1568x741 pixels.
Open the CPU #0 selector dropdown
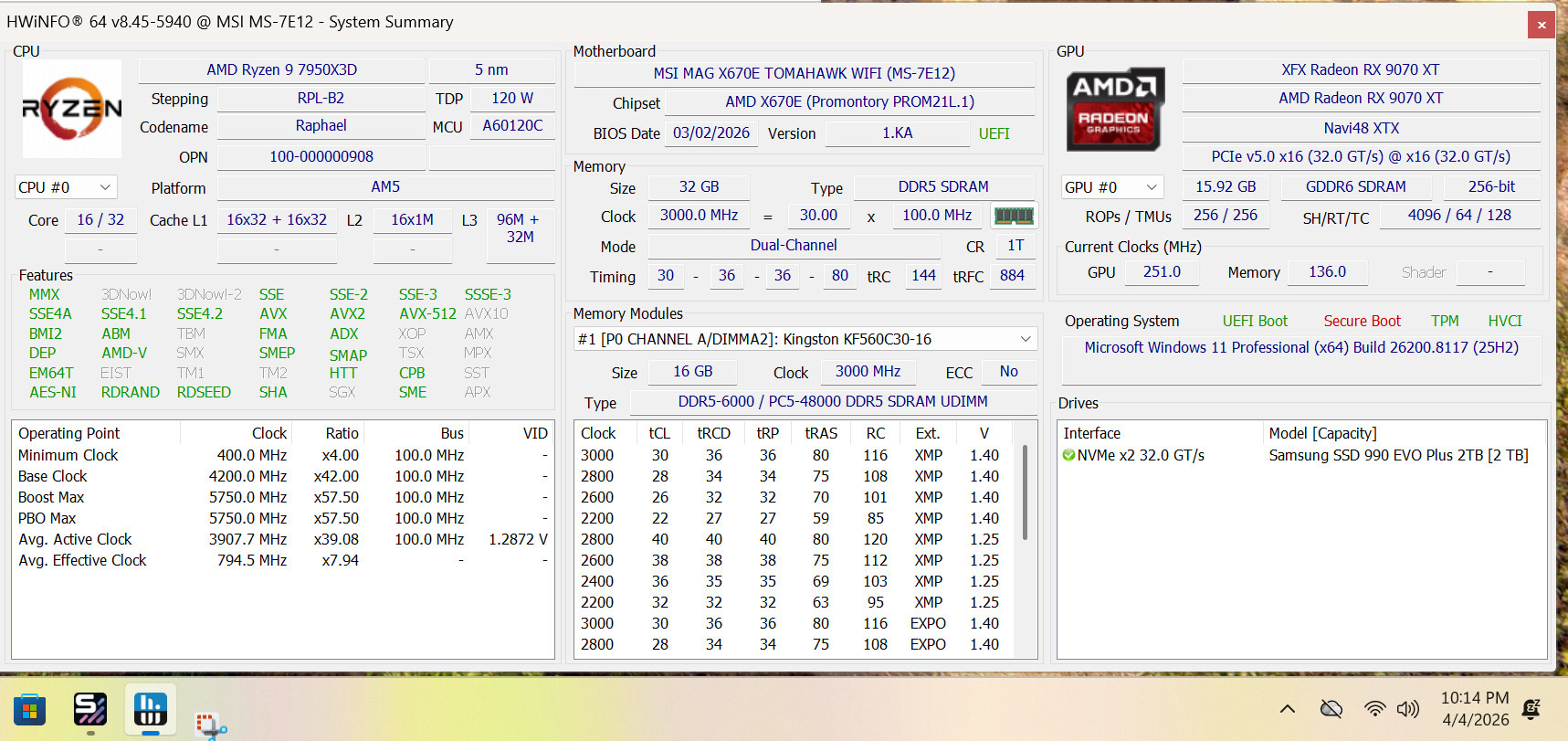[66, 187]
